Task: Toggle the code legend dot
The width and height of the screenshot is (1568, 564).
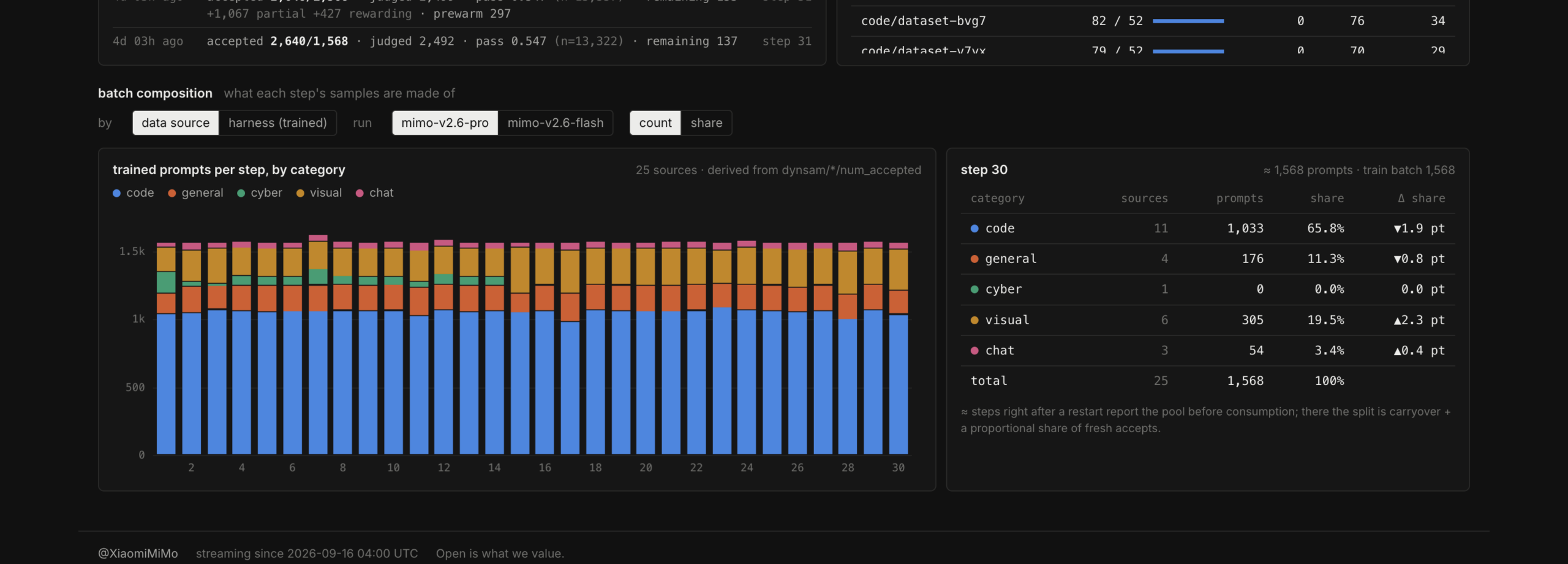Action: click(x=116, y=193)
